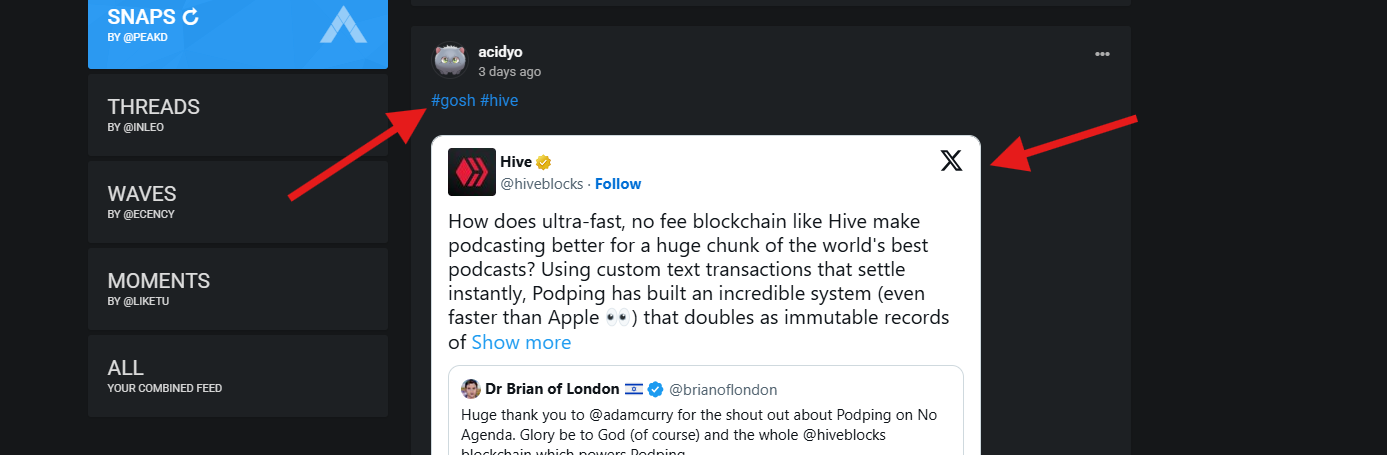Click the refresh icon beside SNAPS
The height and width of the screenshot is (455, 1387).
[x=192, y=16]
